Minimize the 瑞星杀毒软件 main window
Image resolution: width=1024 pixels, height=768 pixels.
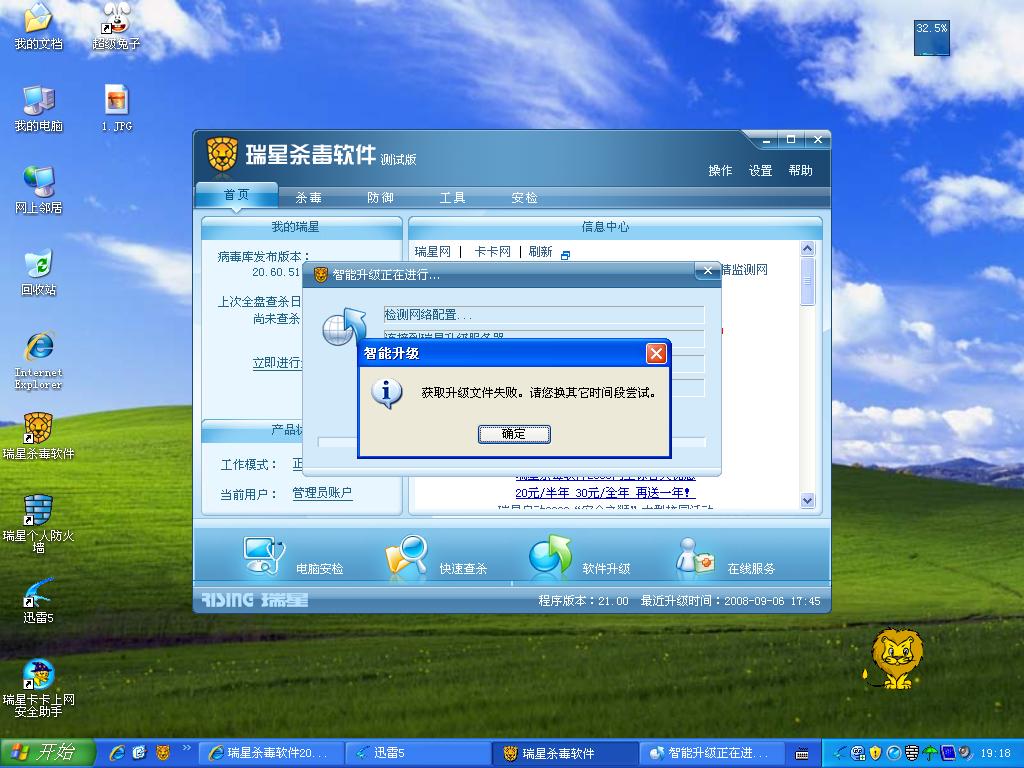766,140
